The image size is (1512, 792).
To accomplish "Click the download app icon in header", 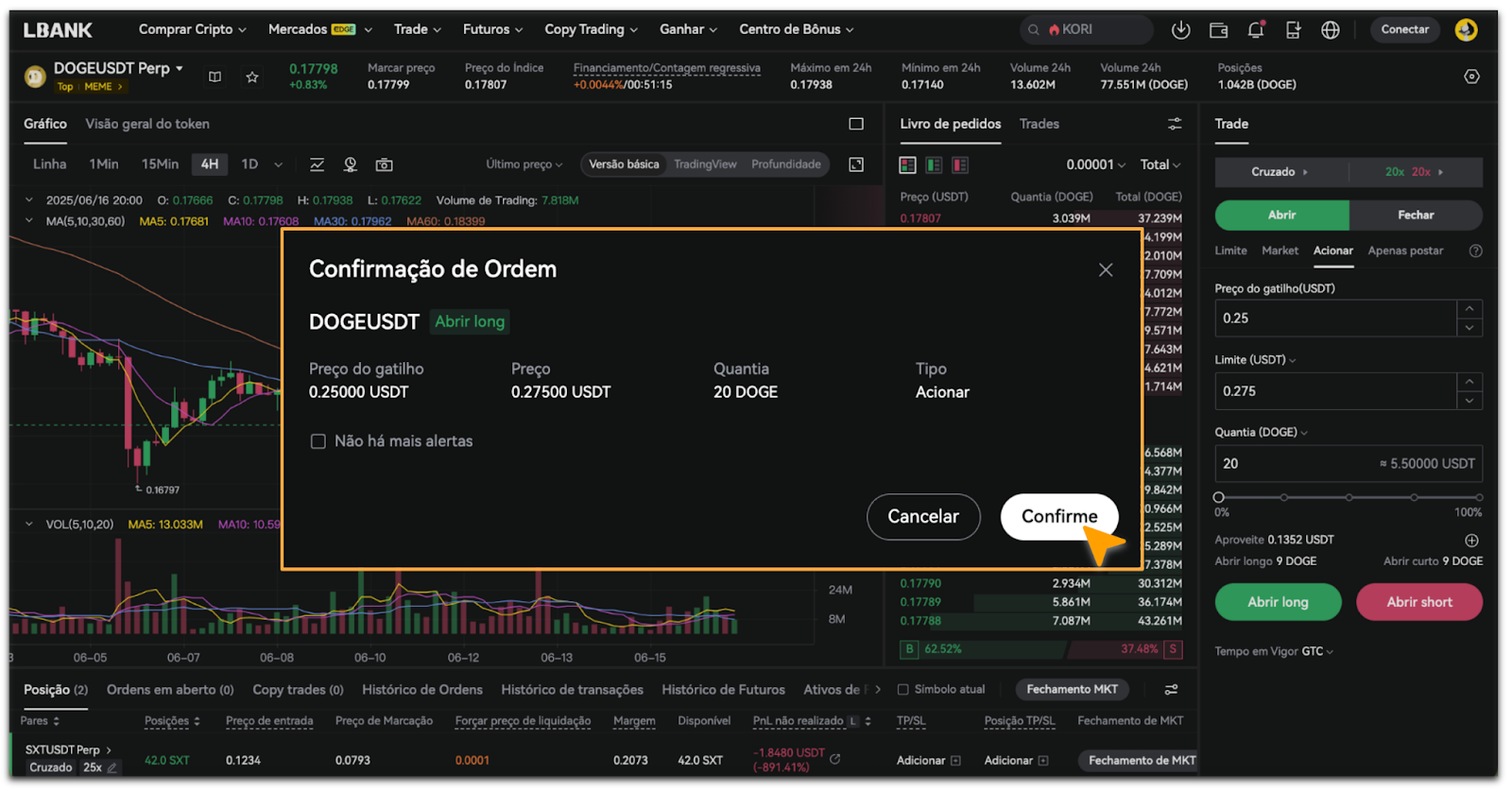I will [x=1180, y=30].
